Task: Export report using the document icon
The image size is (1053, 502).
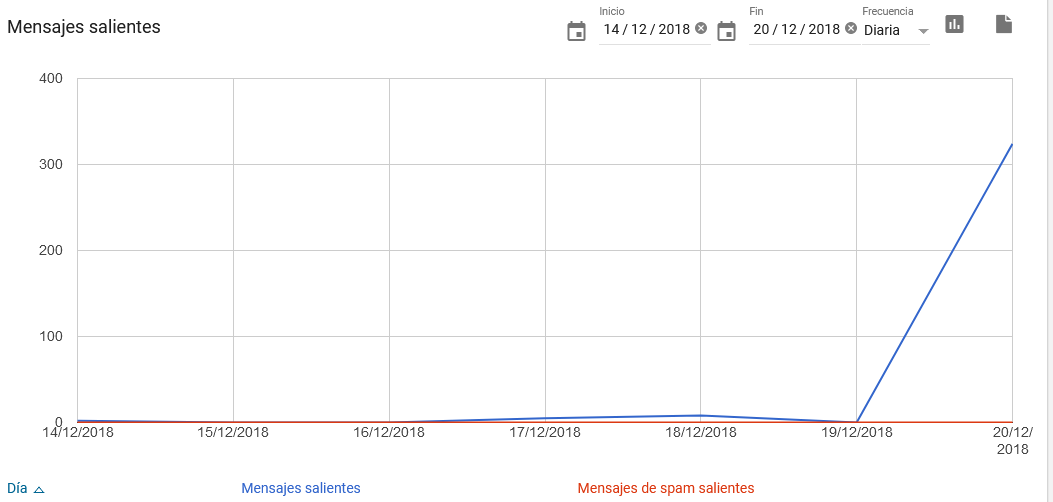Action: click(x=1004, y=24)
